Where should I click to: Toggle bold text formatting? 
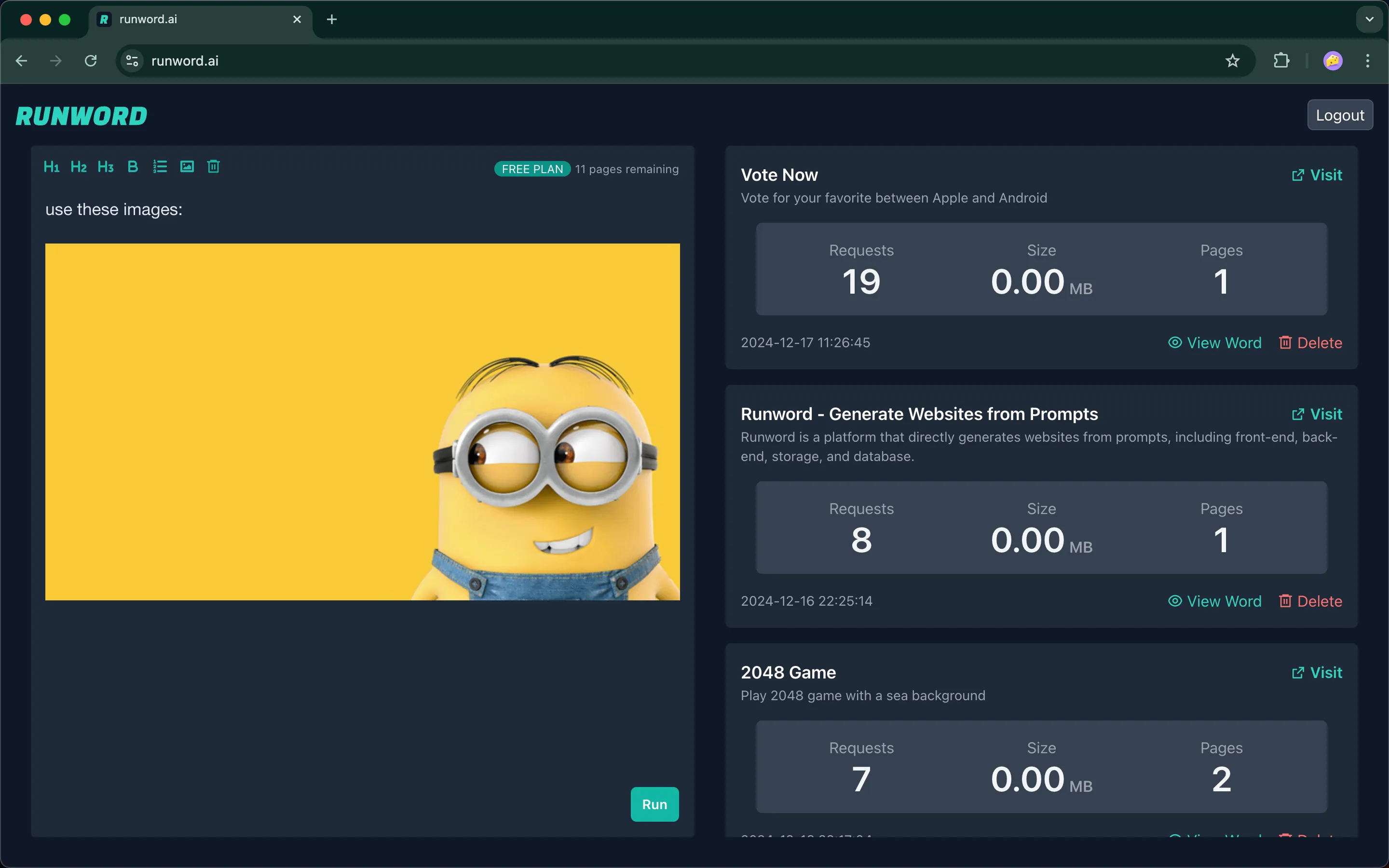tap(133, 167)
